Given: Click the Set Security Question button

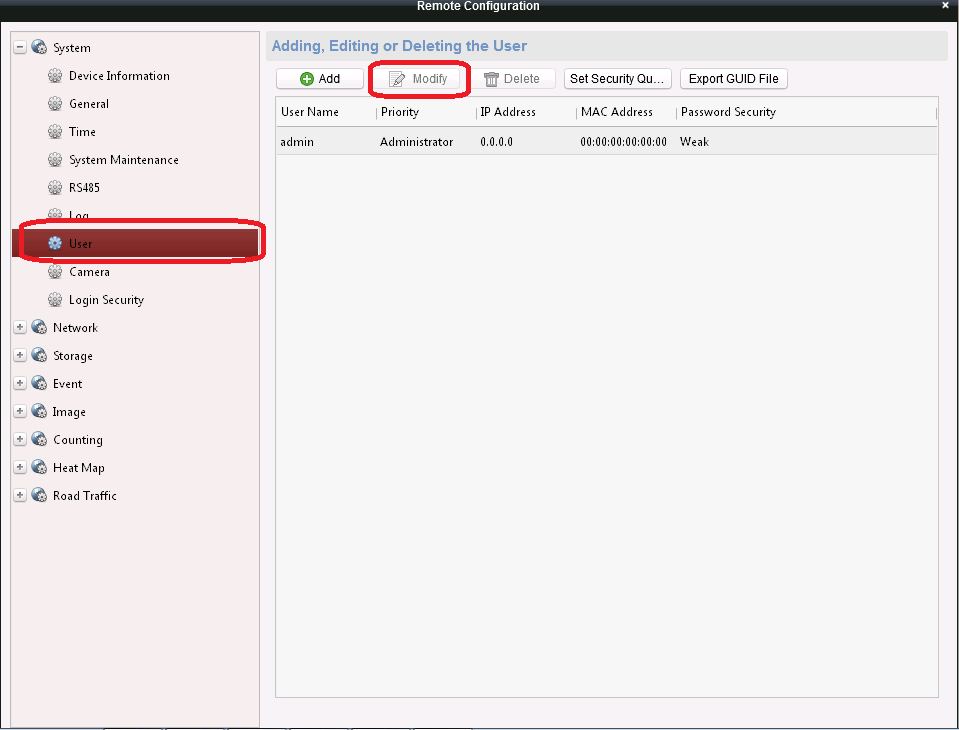Looking at the screenshot, I should (617, 79).
